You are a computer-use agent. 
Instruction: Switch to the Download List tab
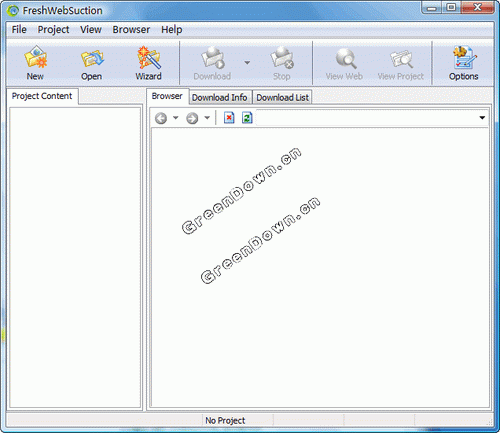(282, 98)
